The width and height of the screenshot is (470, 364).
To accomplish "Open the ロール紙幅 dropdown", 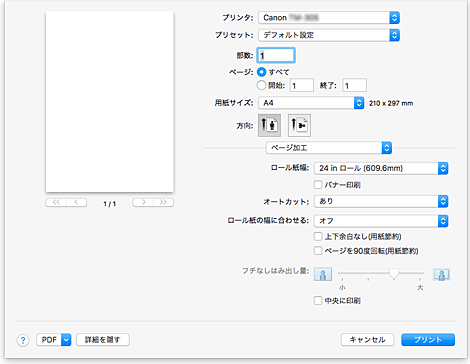I will [x=381, y=168].
